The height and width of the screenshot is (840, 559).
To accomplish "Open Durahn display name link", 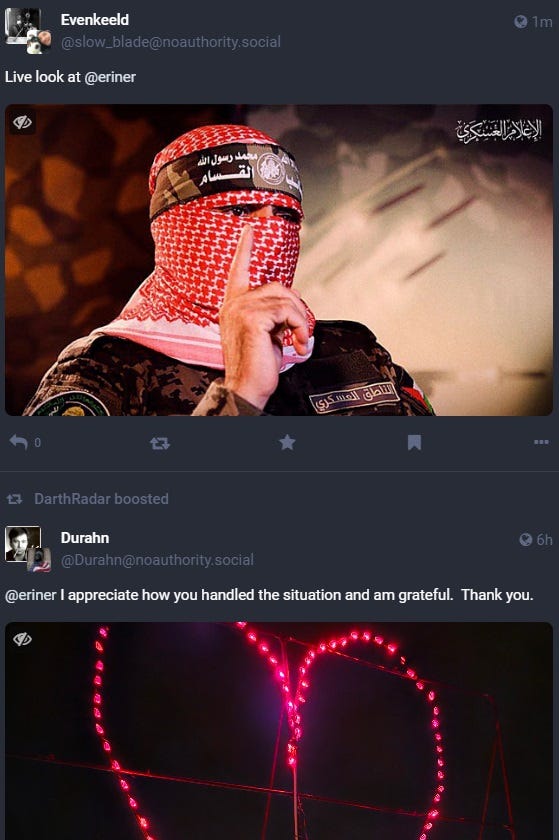I will (85, 538).
